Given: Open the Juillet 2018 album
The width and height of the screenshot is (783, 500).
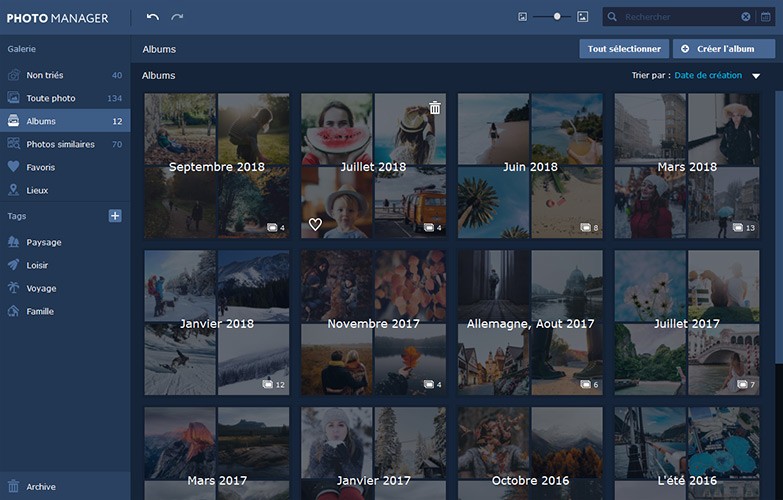Looking at the screenshot, I should pyautogui.click(x=374, y=166).
